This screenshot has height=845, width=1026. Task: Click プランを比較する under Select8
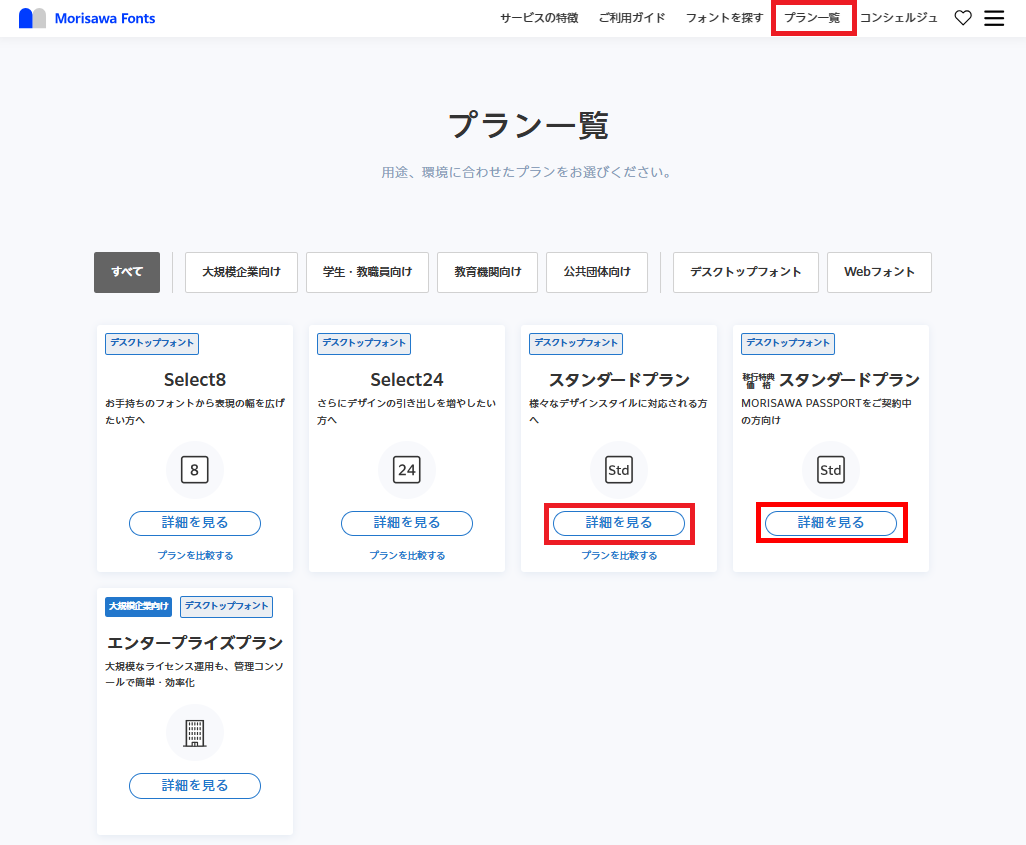click(195, 556)
